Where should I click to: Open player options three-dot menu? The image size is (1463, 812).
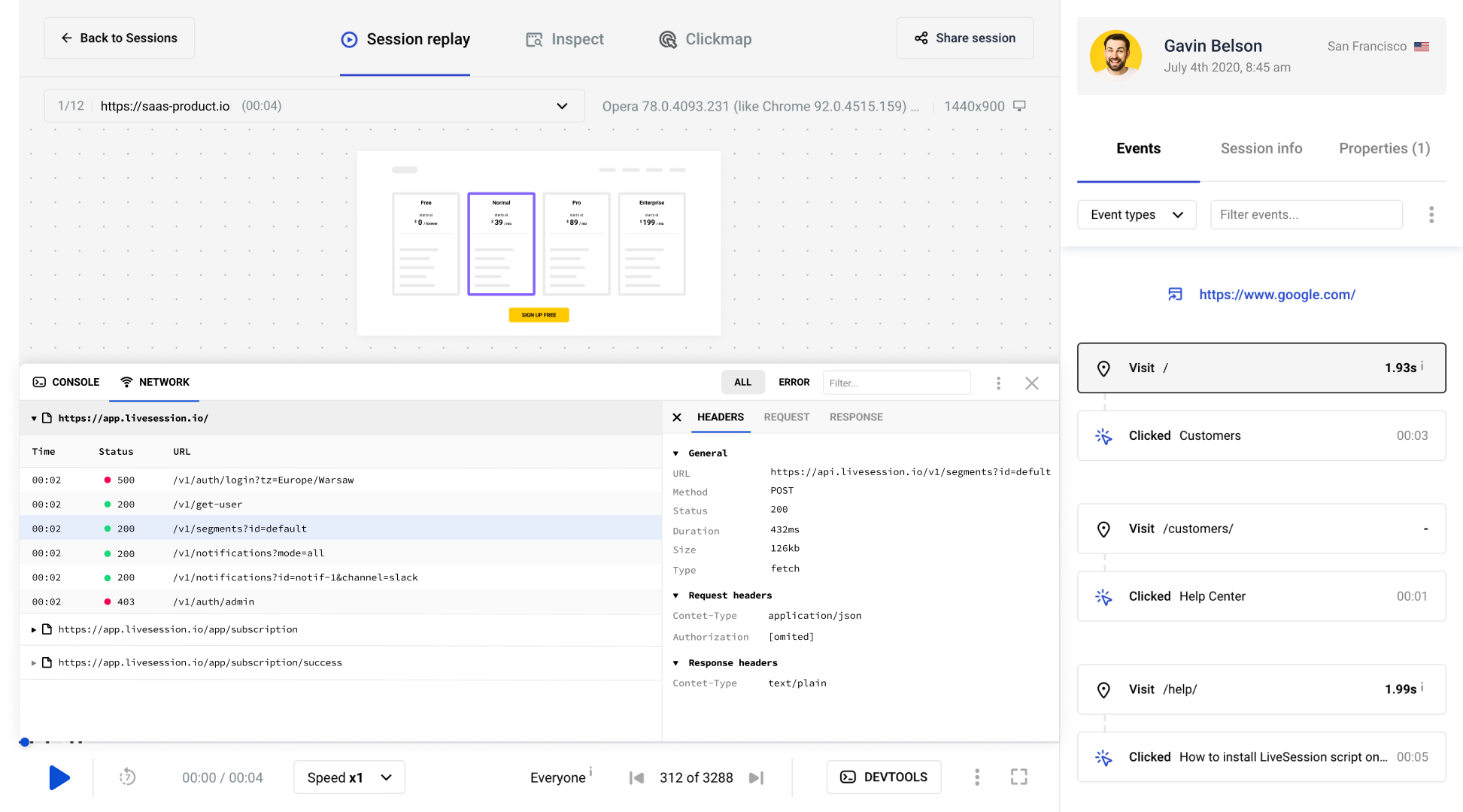pyautogui.click(x=977, y=777)
